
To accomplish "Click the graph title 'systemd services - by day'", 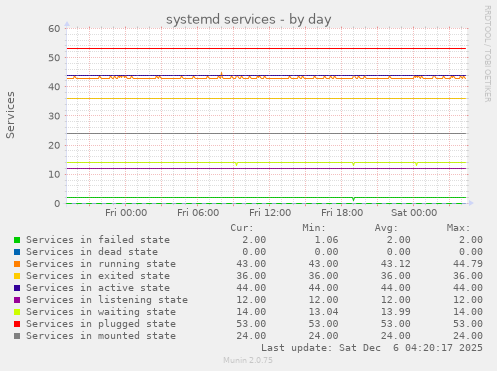I will click(x=249, y=19).
